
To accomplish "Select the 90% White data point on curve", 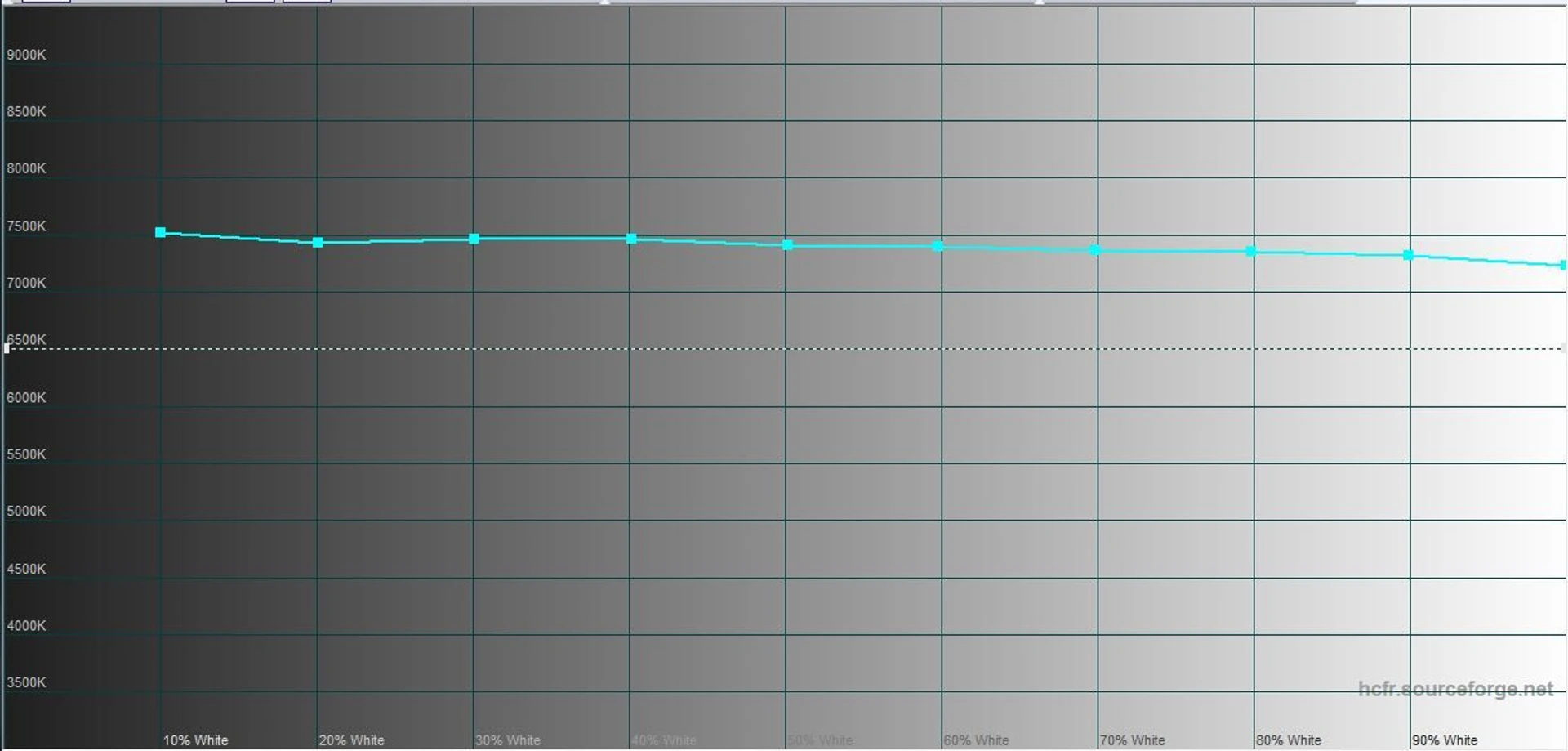I will click(x=1408, y=256).
